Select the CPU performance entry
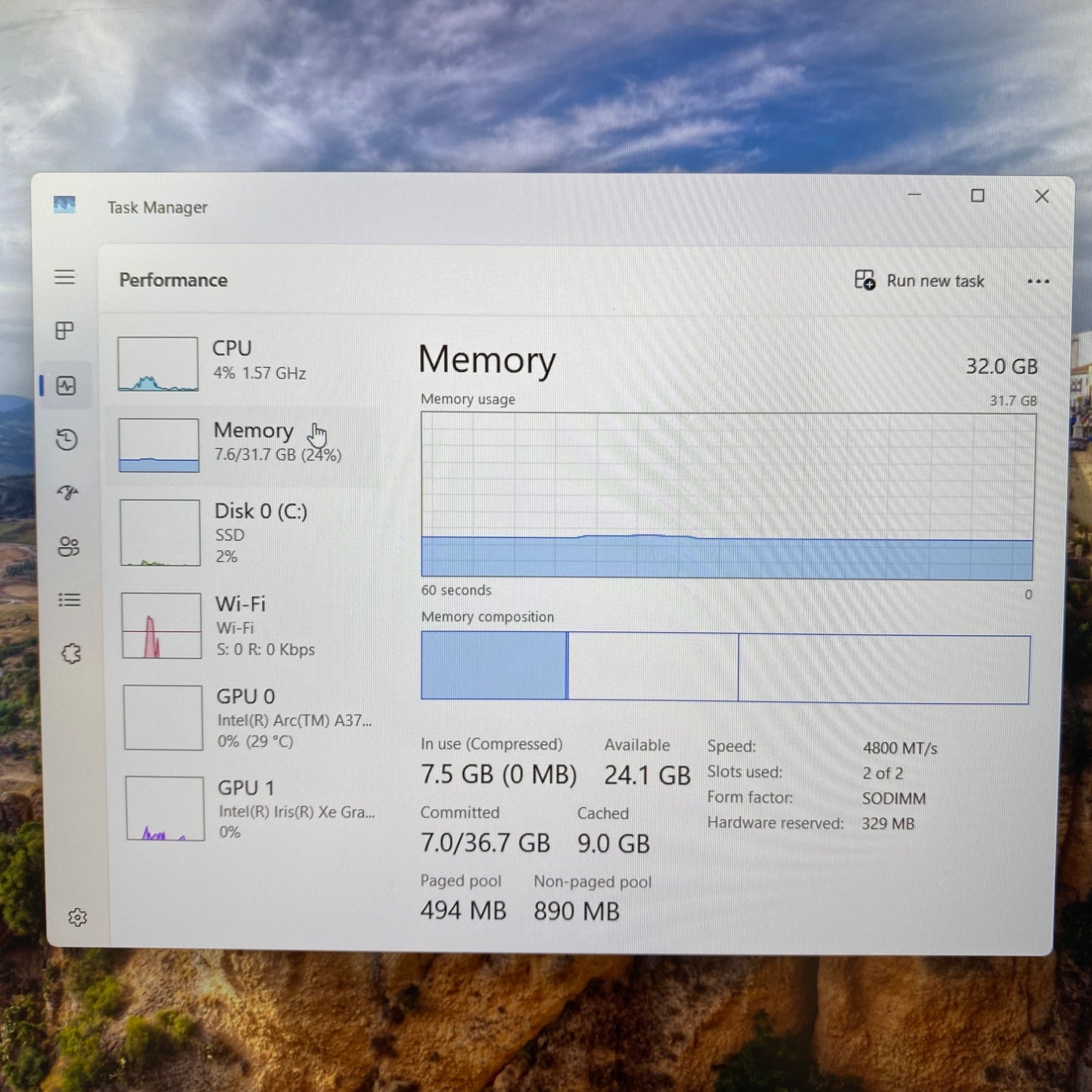Viewport: 1092px width, 1092px height. tap(244, 363)
